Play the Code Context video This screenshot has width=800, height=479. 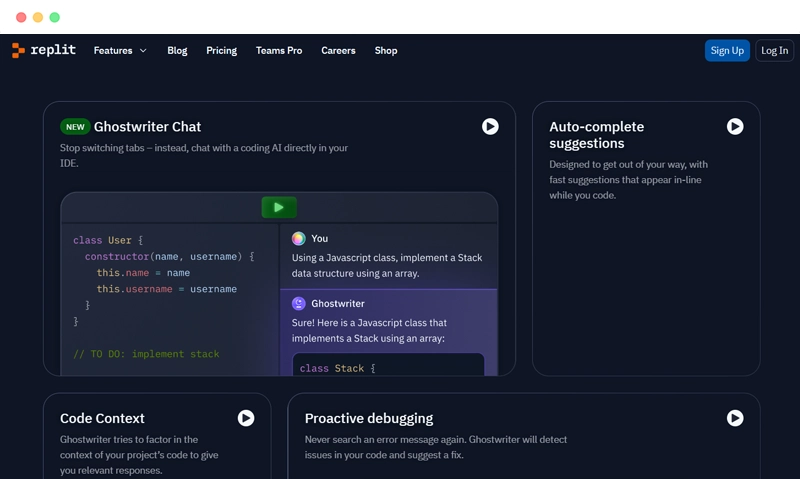click(x=245, y=418)
